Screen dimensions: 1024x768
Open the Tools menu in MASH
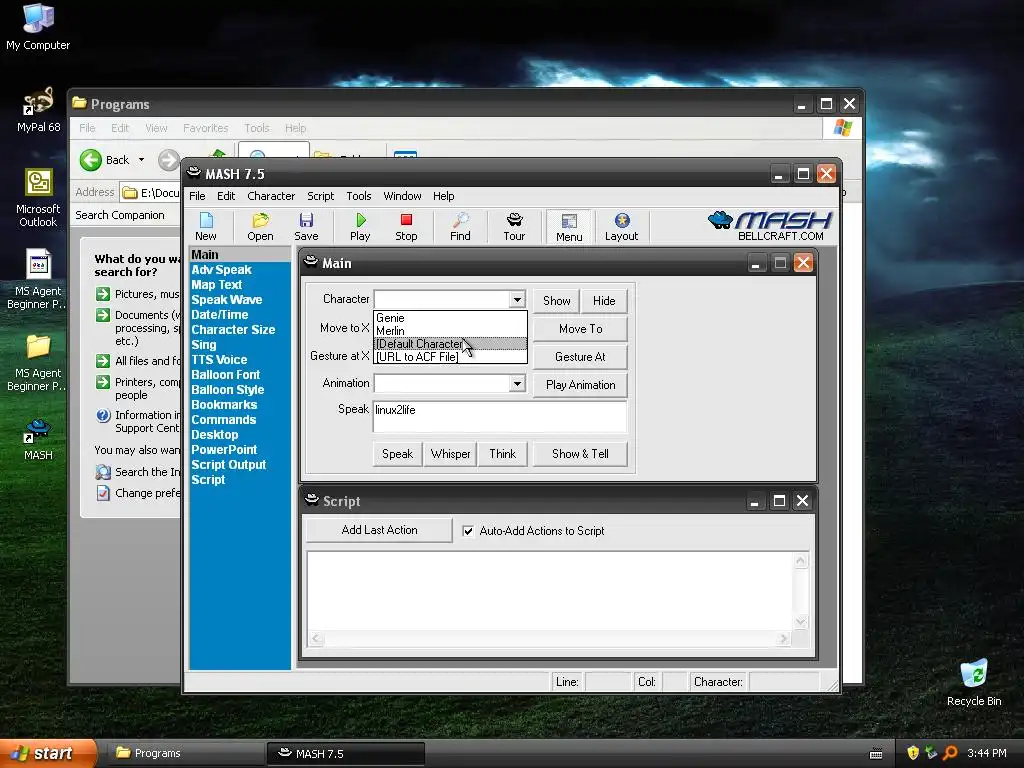click(359, 196)
